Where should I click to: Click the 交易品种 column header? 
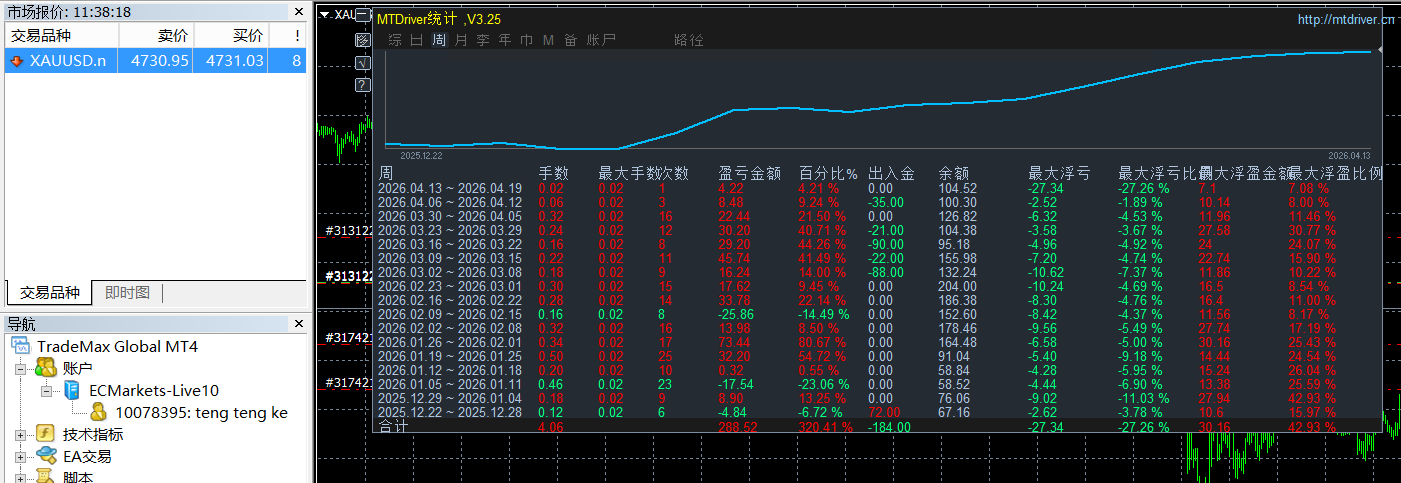coord(61,35)
